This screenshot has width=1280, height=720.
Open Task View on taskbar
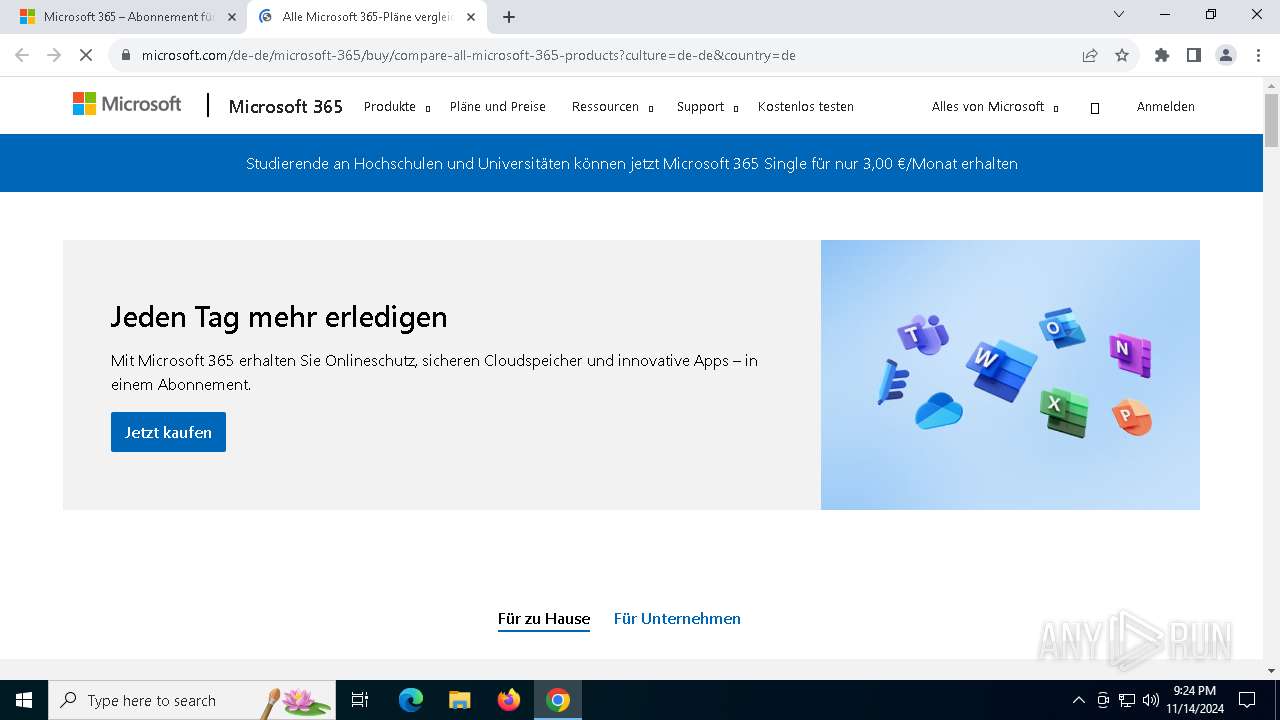360,700
